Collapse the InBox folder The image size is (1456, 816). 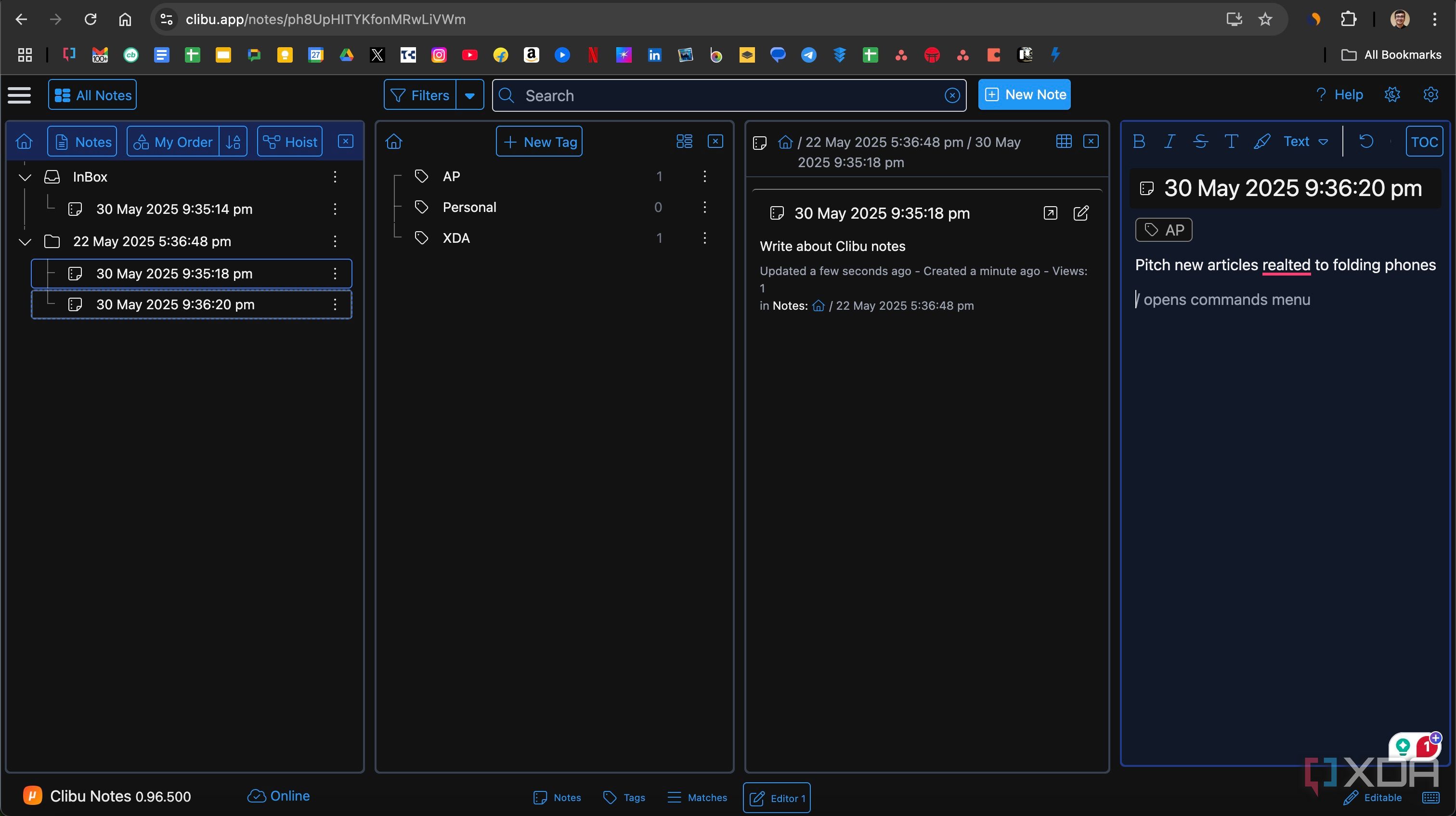25,177
